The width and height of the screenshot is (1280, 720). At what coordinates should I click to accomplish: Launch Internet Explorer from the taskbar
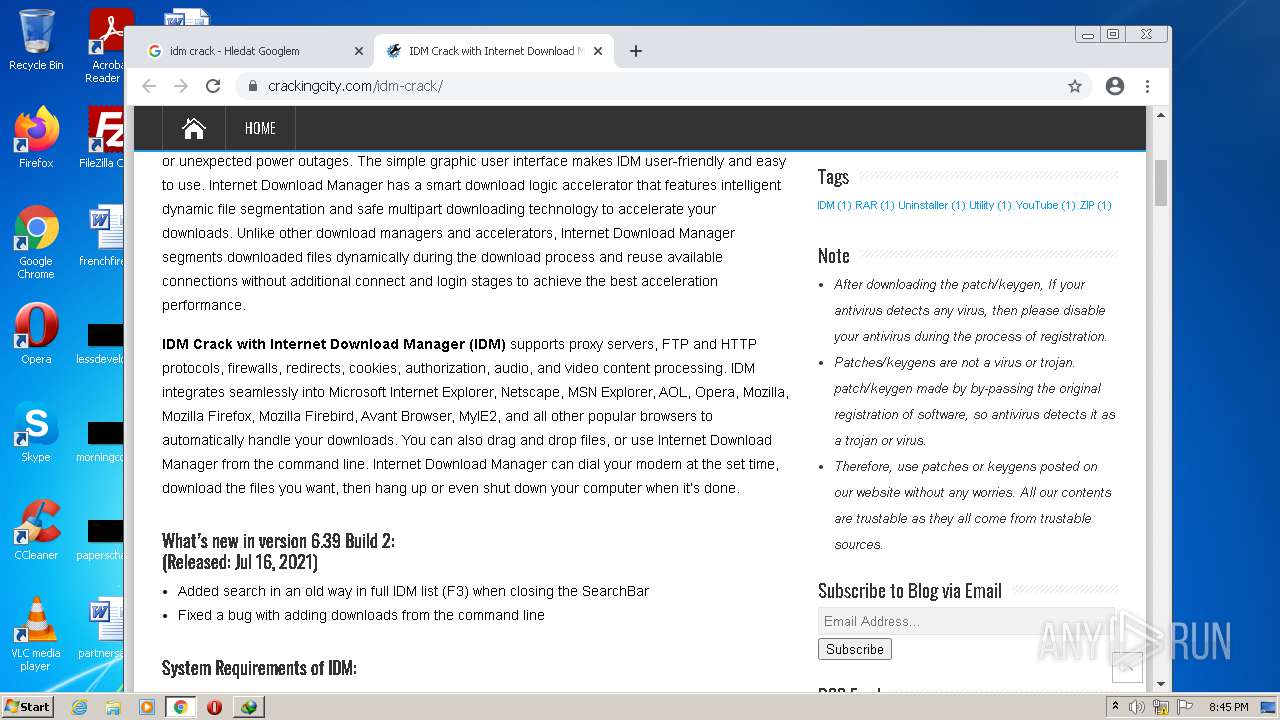coord(79,707)
